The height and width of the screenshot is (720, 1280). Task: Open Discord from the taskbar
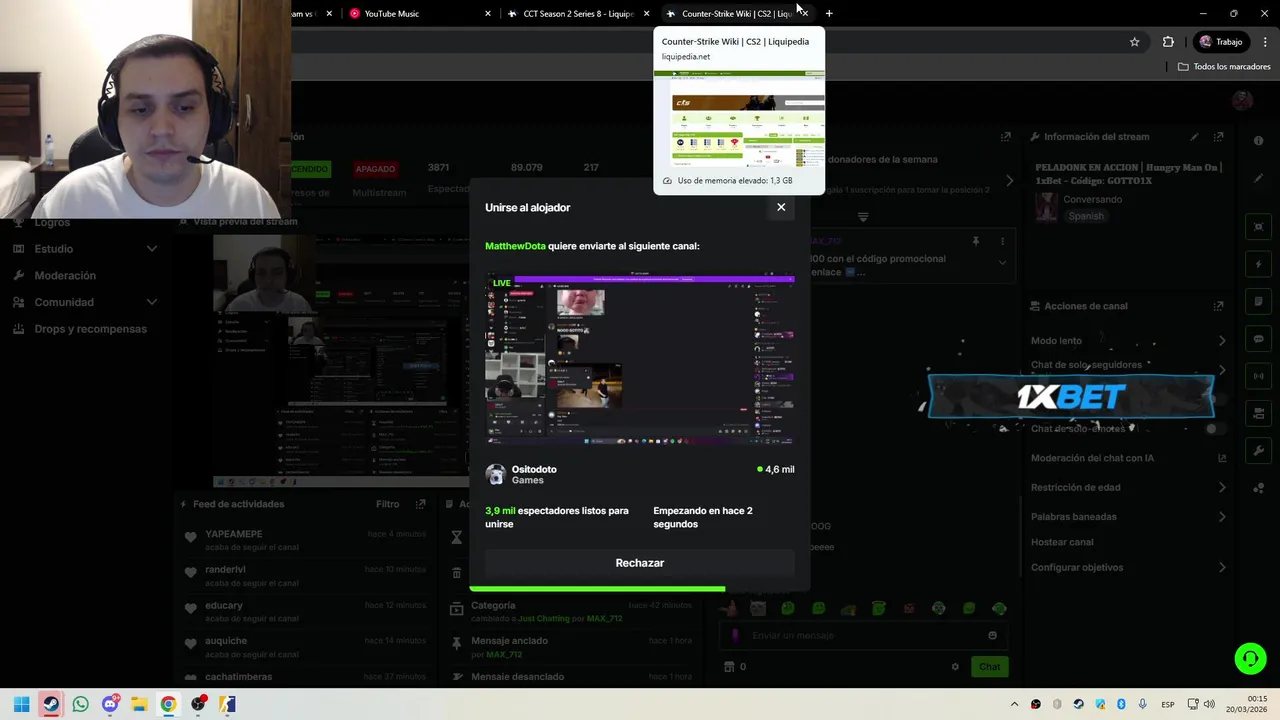pos(110,704)
